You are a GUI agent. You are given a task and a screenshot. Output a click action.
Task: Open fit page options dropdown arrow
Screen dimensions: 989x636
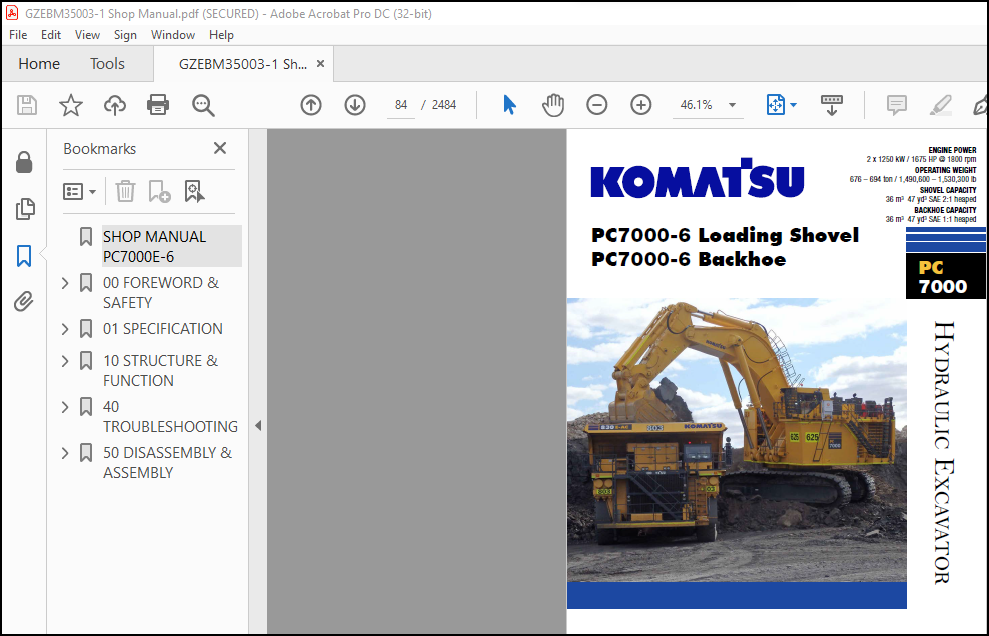click(793, 105)
